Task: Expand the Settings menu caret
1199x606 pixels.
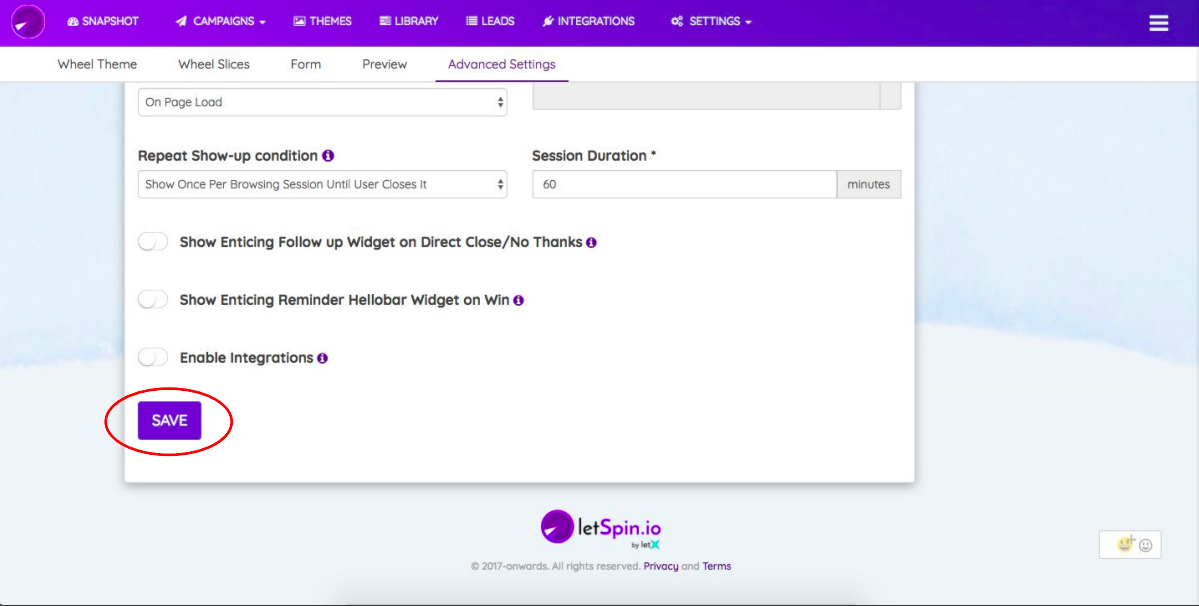Action: point(748,22)
